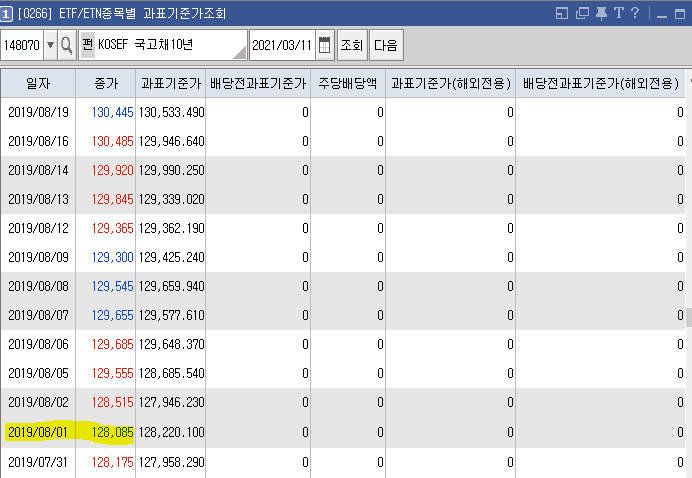Select the date cell 2019/08/13
The image size is (692, 478).
pos(38,199)
